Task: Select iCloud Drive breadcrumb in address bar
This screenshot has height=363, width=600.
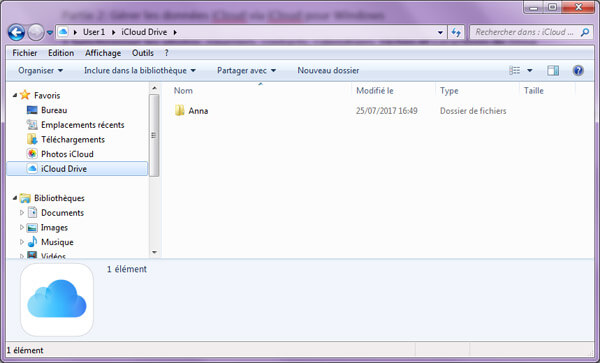Action: 144,32
